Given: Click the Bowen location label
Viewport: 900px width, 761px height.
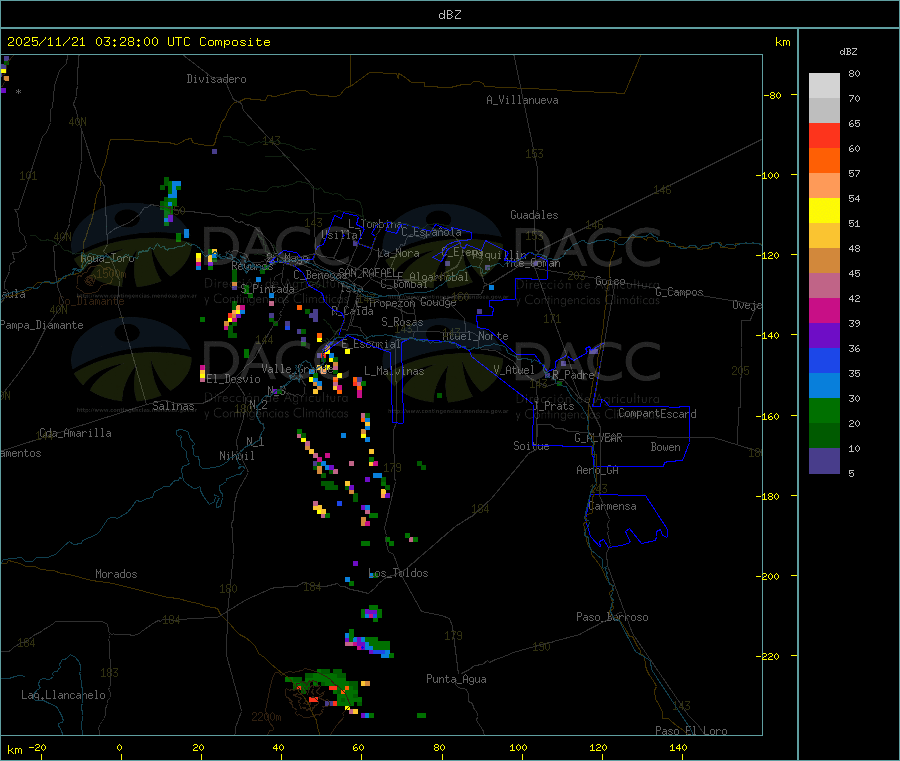Looking at the screenshot, I should tap(666, 447).
